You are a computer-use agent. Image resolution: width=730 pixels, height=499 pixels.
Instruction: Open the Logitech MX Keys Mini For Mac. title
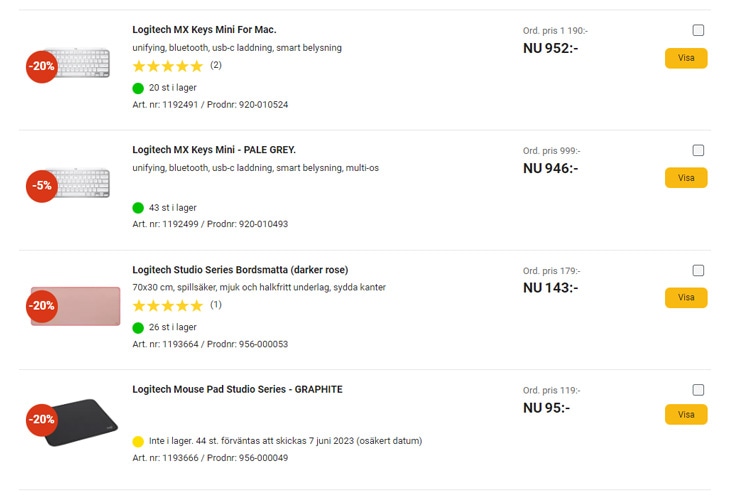[x=204, y=30]
